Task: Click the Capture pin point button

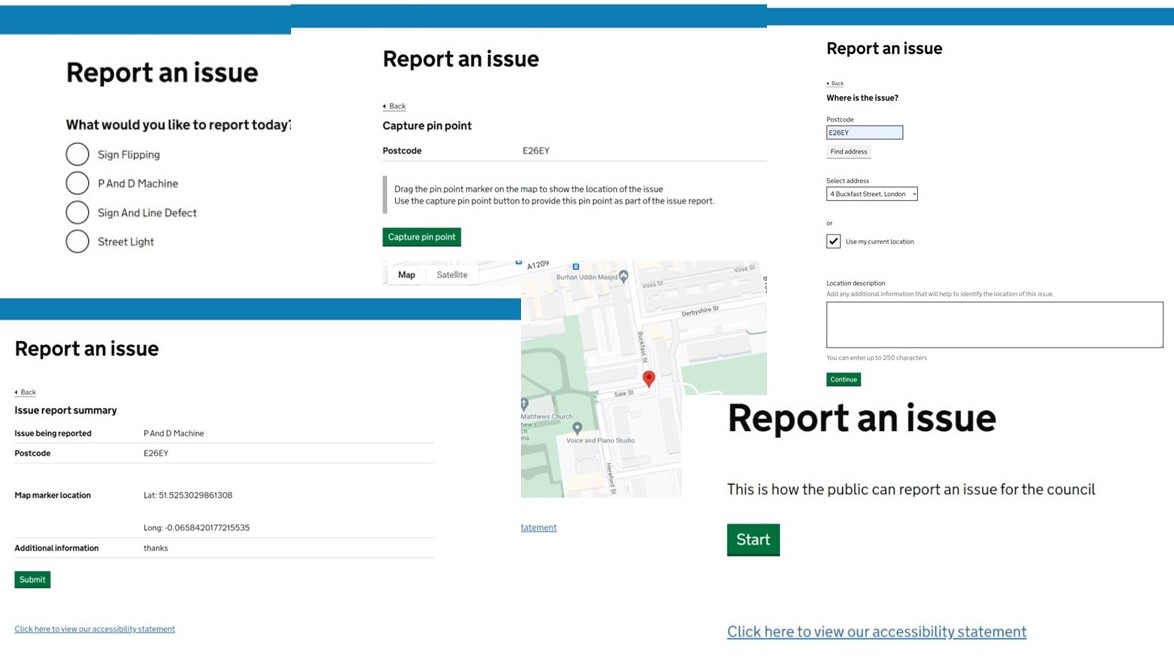Action: click(421, 237)
